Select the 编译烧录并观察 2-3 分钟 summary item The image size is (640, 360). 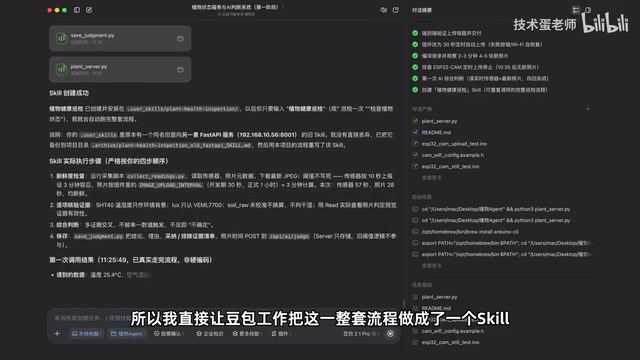(x=465, y=56)
